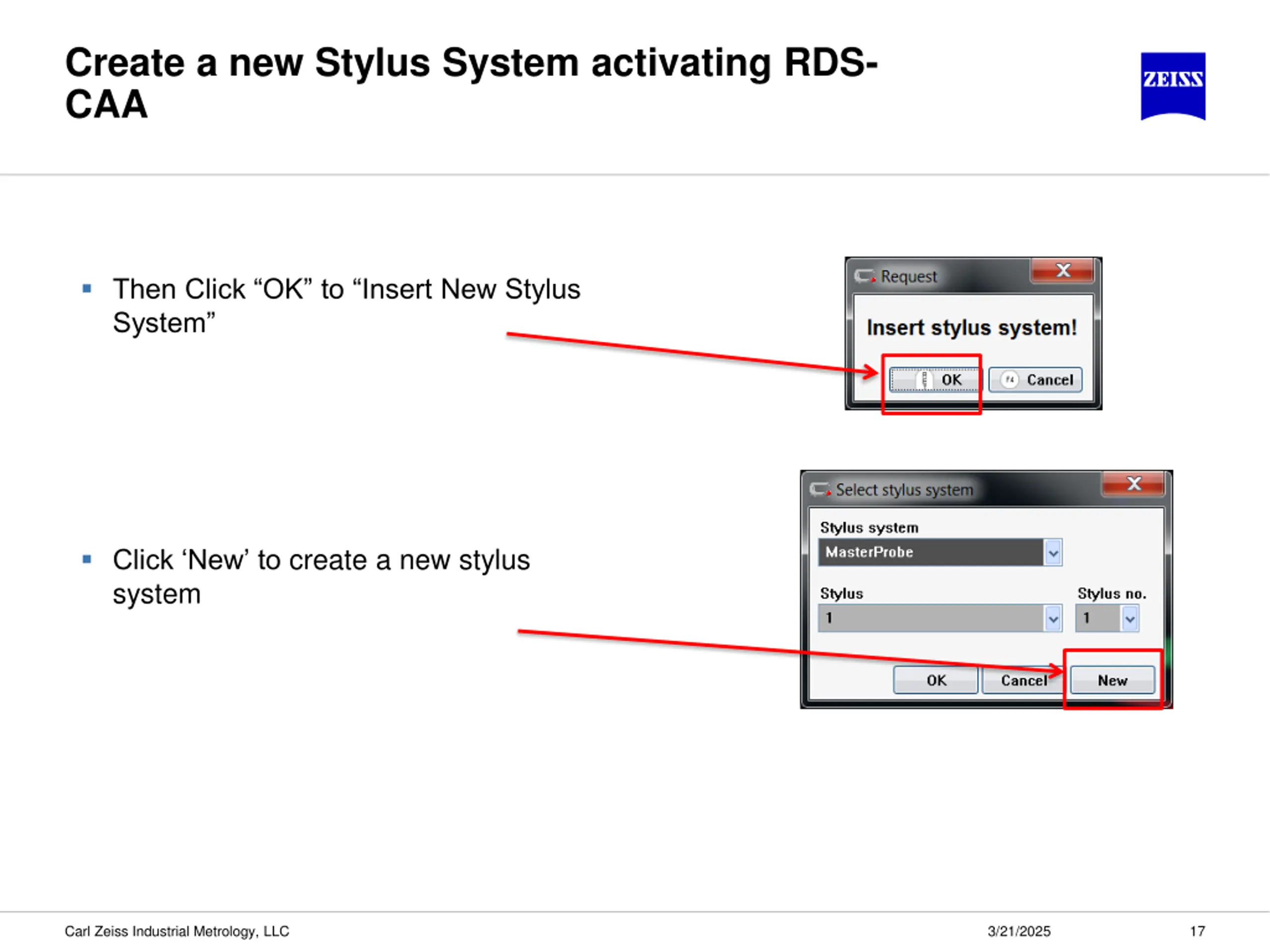Click the slide title heading text

pos(471,83)
